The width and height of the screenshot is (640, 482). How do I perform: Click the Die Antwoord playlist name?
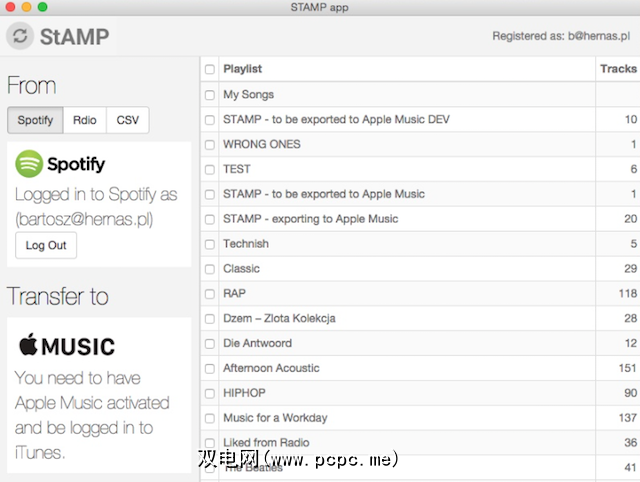pos(257,343)
